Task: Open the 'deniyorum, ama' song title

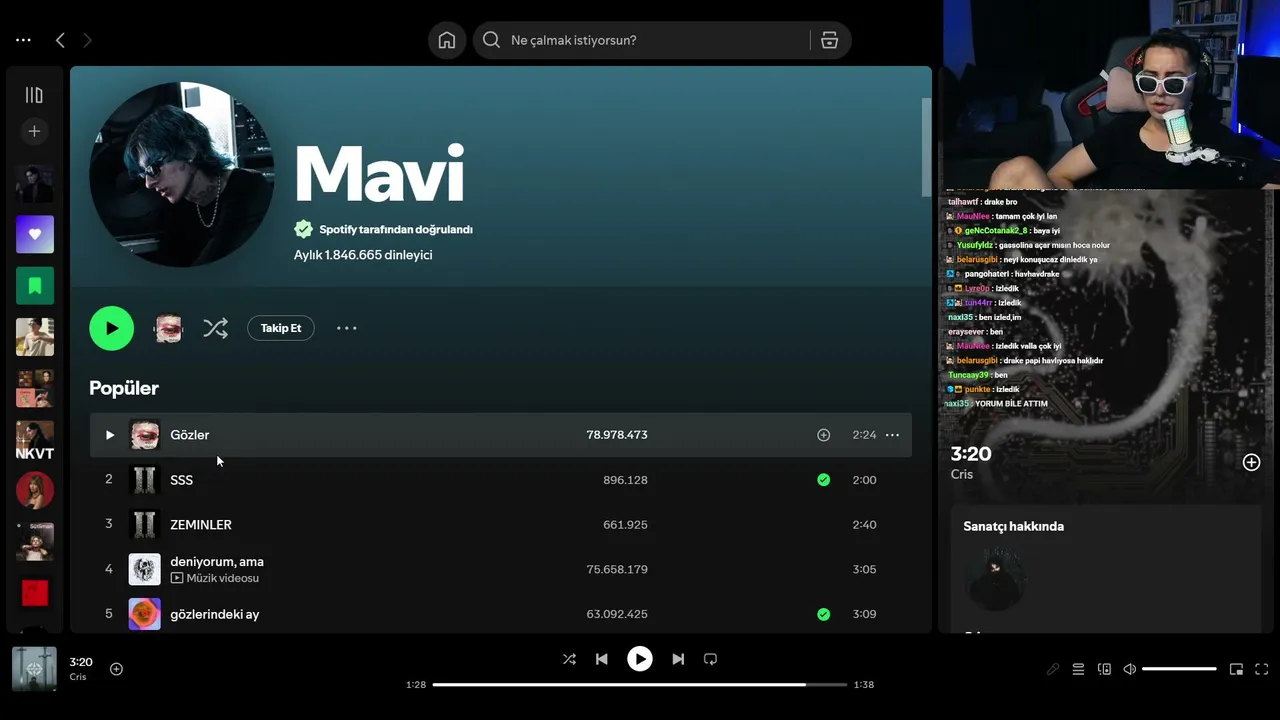Action: tap(217, 562)
